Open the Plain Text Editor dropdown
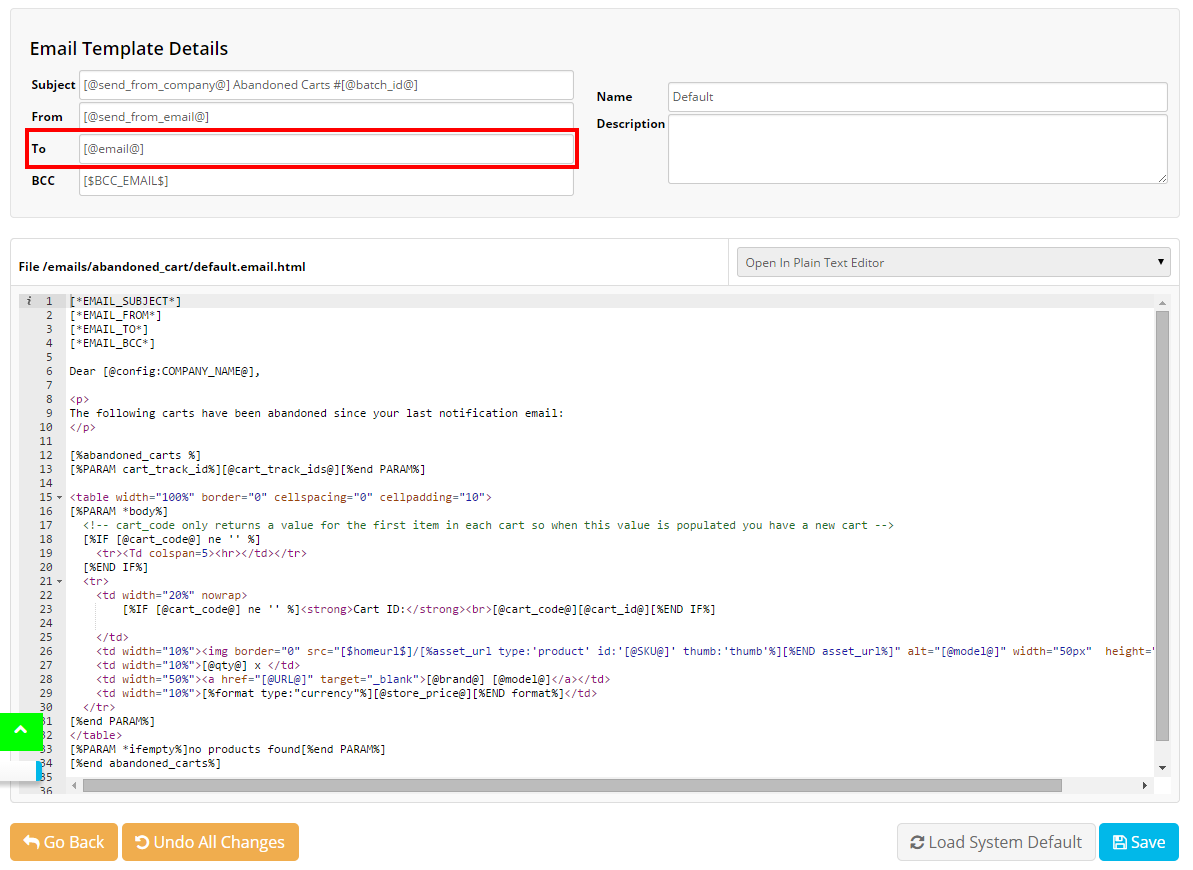This screenshot has width=1193, height=870. point(953,262)
